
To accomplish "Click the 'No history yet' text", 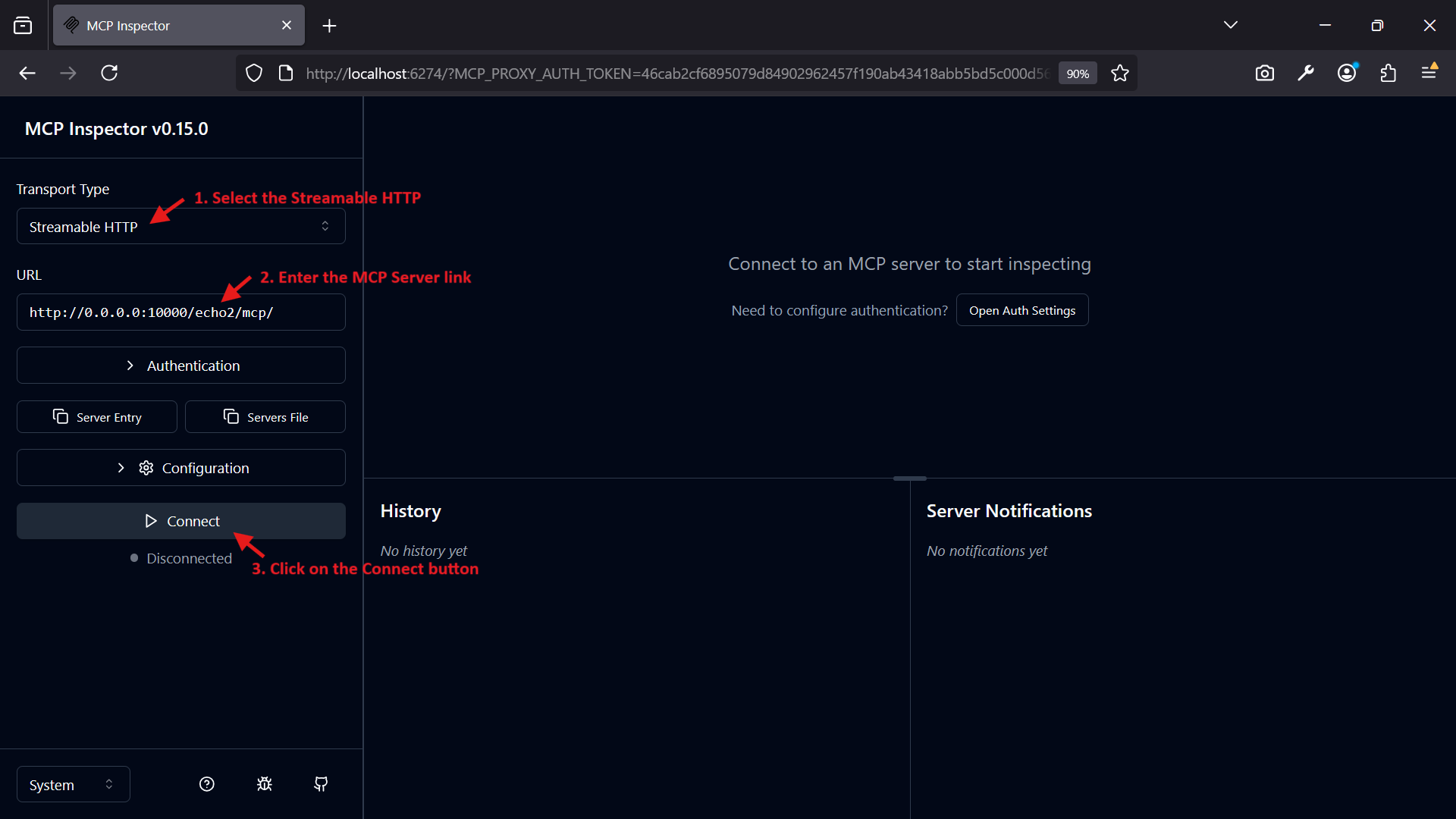I will point(423,551).
